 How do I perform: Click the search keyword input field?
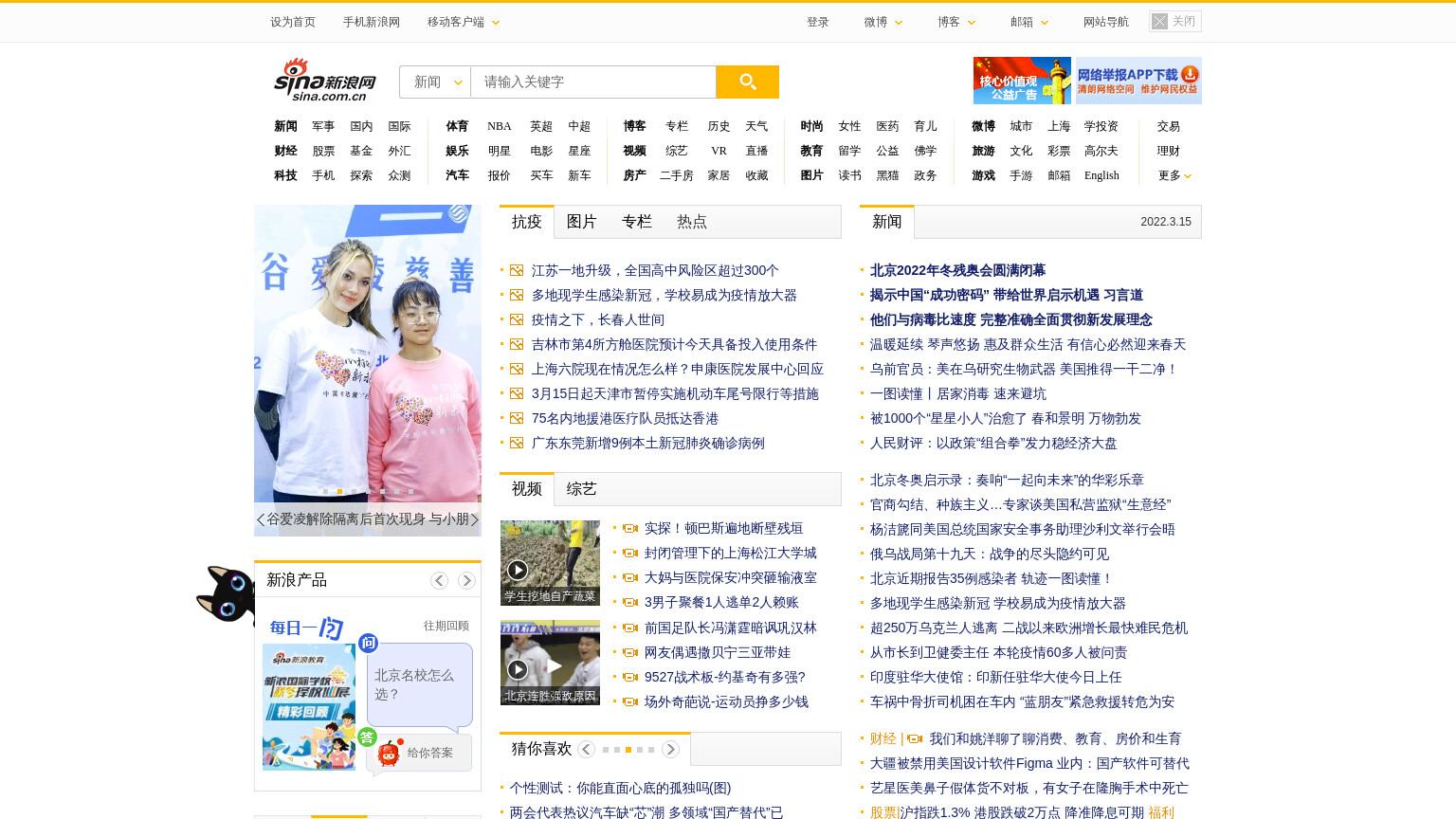tap(593, 82)
